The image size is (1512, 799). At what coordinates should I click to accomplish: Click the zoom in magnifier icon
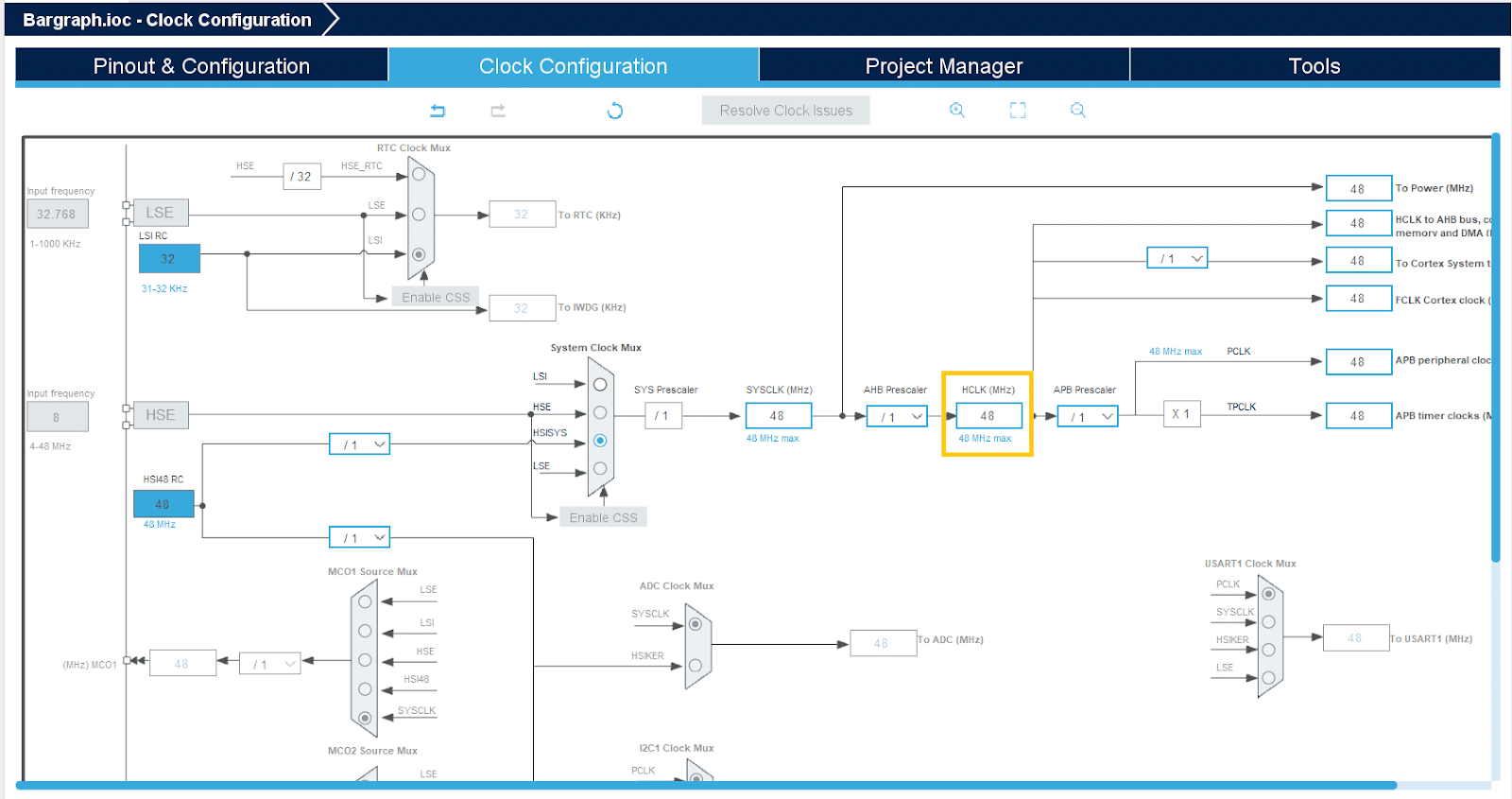coord(957,111)
